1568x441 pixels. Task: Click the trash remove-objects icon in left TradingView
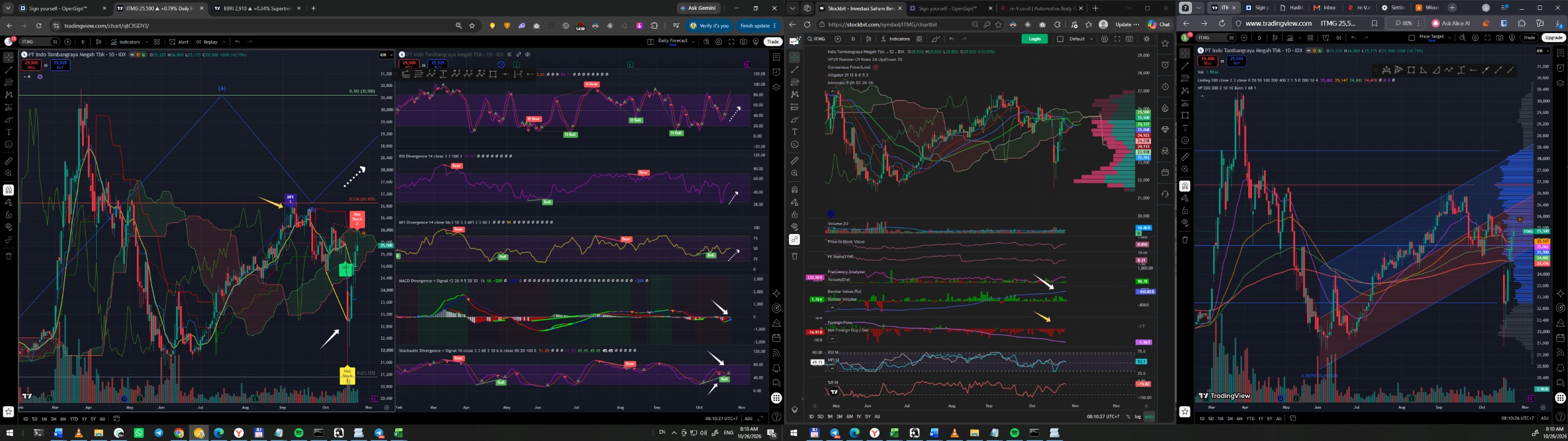(x=9, y=256)
